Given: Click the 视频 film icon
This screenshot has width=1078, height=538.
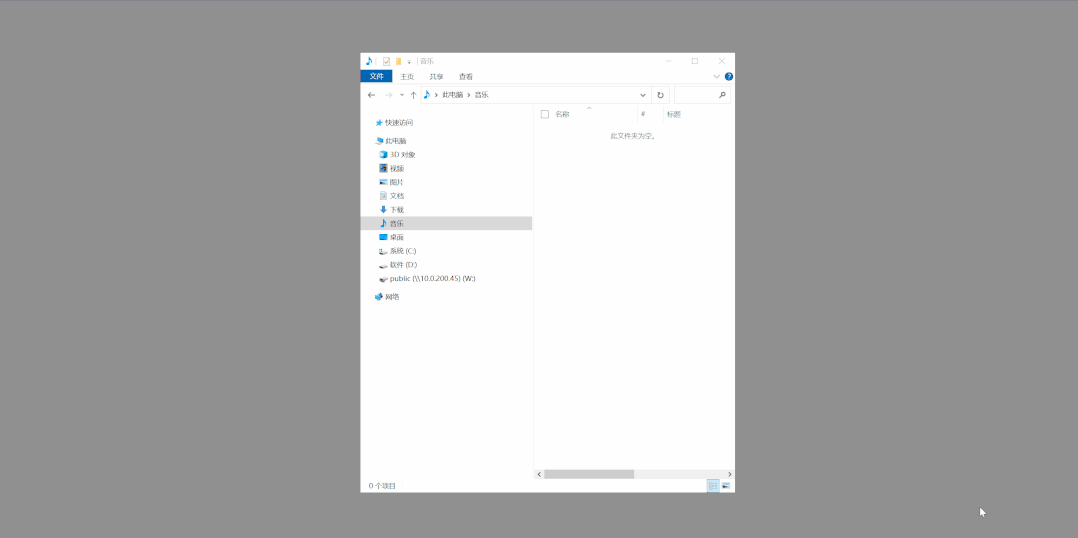Looking at the screenshot, I should tap(384, 168).
